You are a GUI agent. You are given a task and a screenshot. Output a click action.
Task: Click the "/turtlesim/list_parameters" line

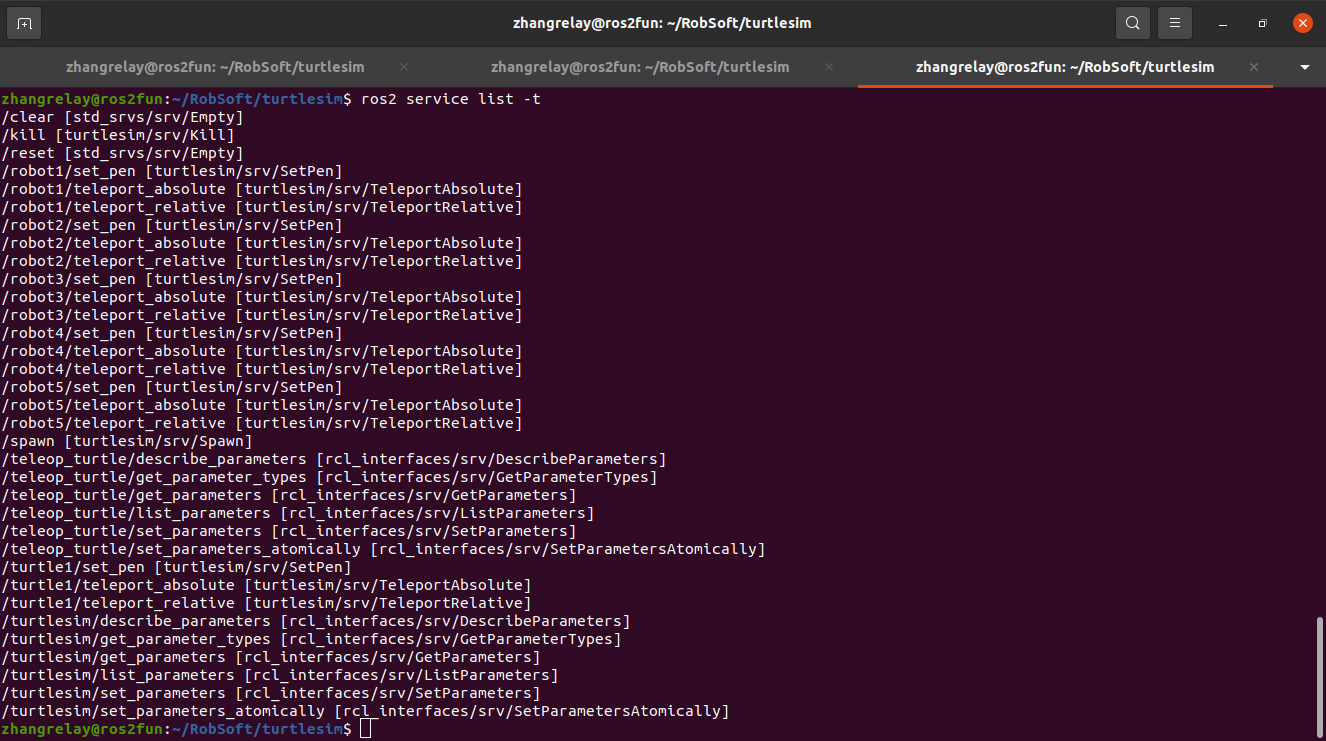coord(280,675)
